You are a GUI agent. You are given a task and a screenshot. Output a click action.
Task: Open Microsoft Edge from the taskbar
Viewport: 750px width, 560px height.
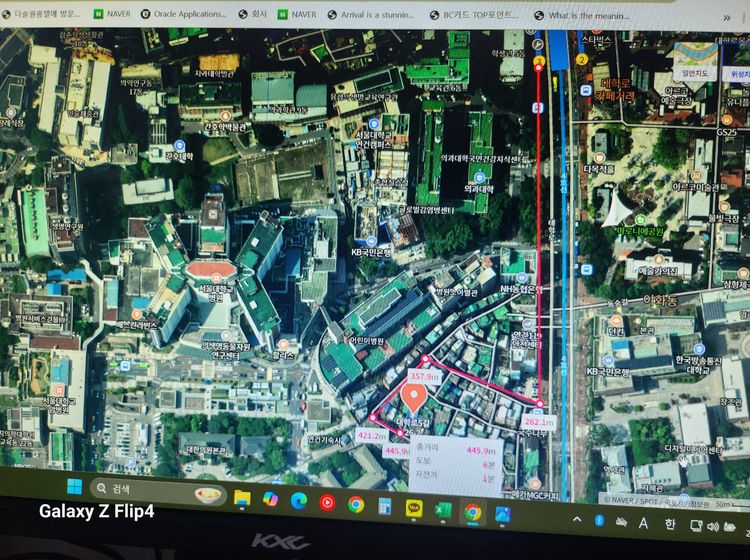299,501
